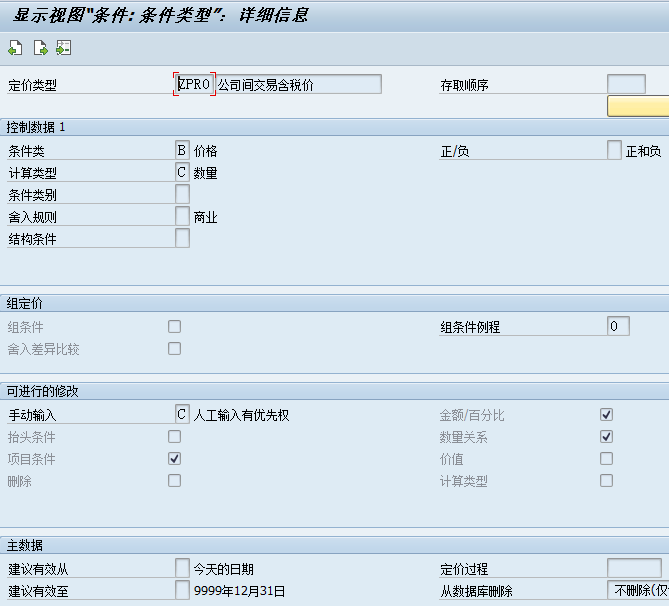Viewport: 669px width, 606px height.
Task: Click the 组条件例程 field with value 0
Action: coord(618,326)
